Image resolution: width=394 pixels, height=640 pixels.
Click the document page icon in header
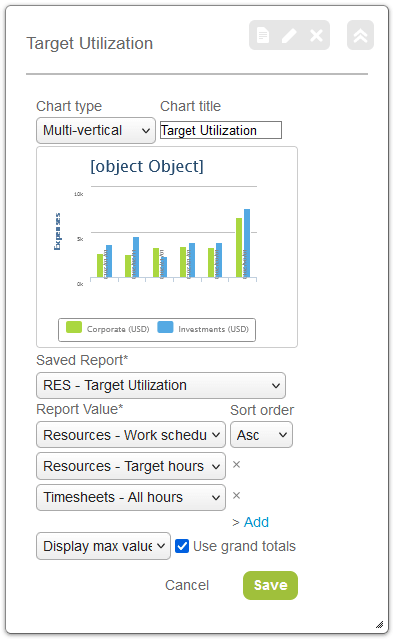263,36
